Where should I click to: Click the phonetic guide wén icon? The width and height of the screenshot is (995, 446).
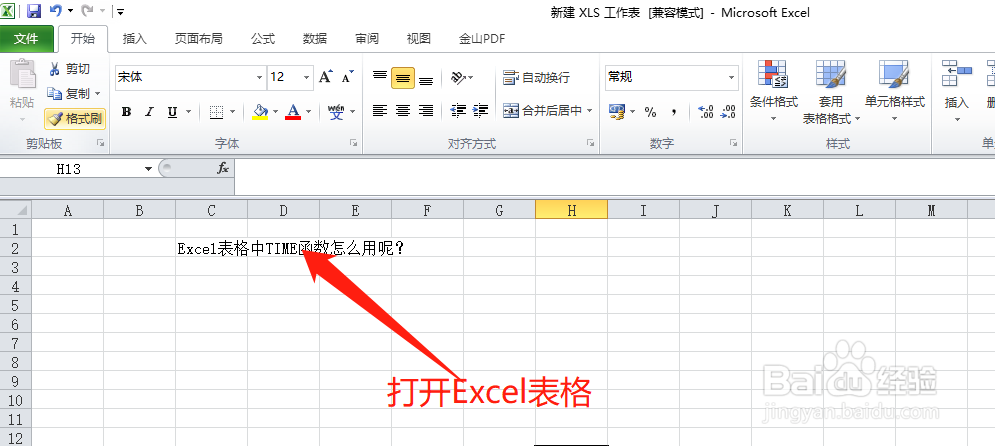336,112
